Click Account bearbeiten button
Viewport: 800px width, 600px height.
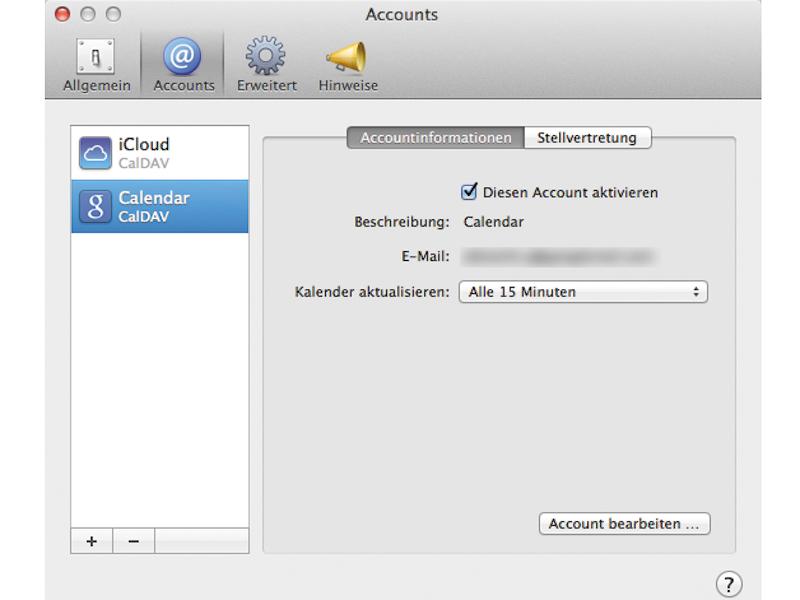[624, 524]
